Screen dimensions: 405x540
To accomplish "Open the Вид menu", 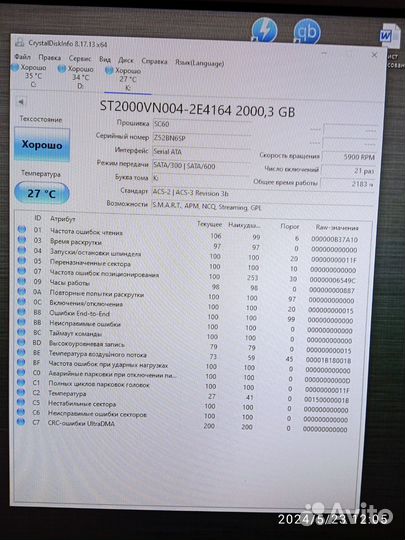I will coord(105,59).
